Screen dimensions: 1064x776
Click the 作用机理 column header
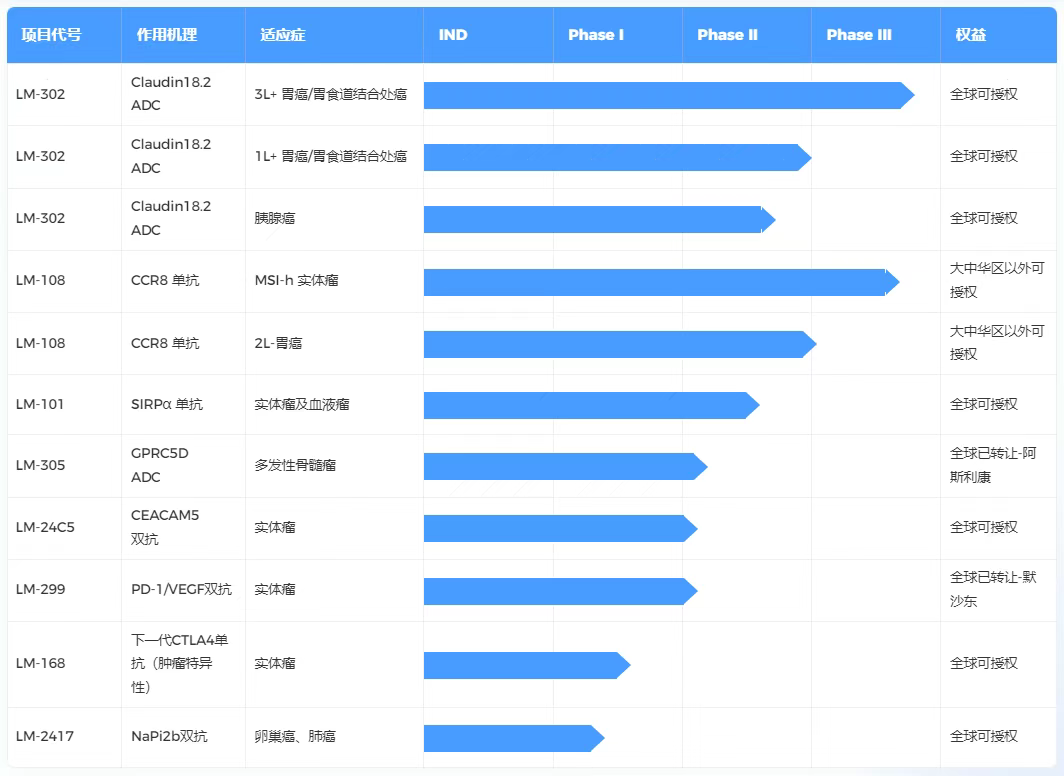(166, 35)
